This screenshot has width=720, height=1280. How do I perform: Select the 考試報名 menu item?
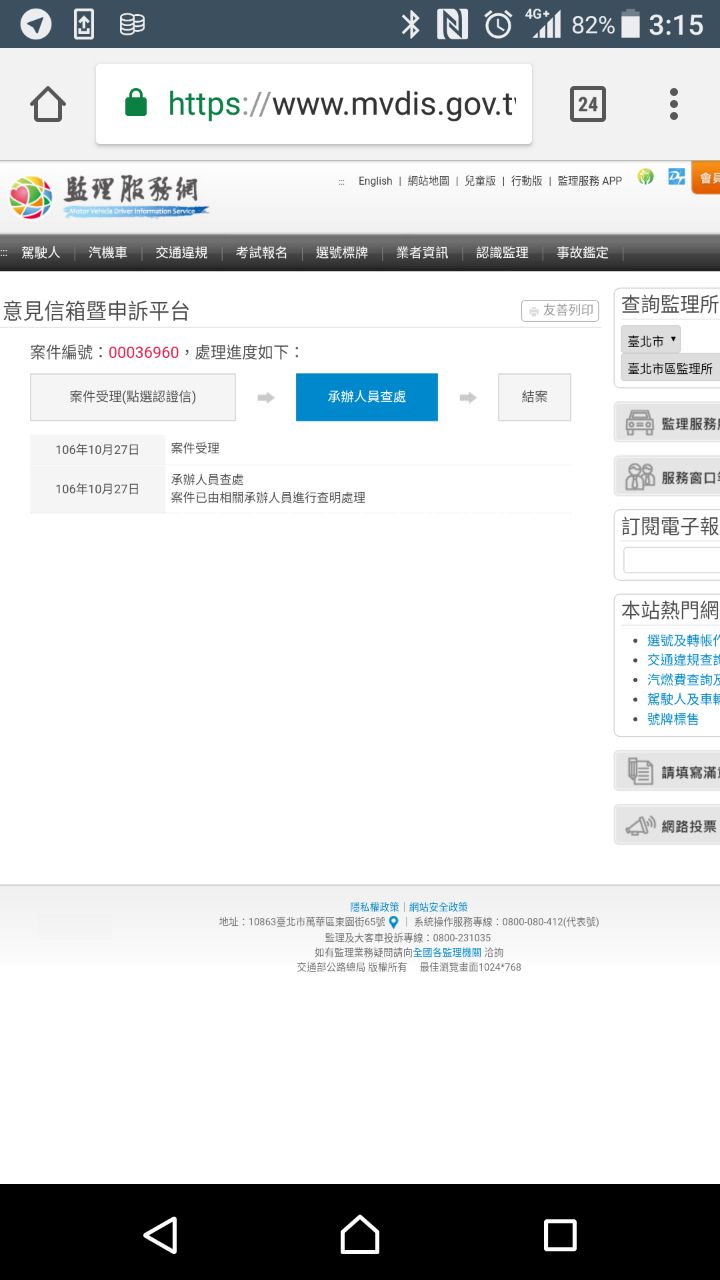(262, 253)
